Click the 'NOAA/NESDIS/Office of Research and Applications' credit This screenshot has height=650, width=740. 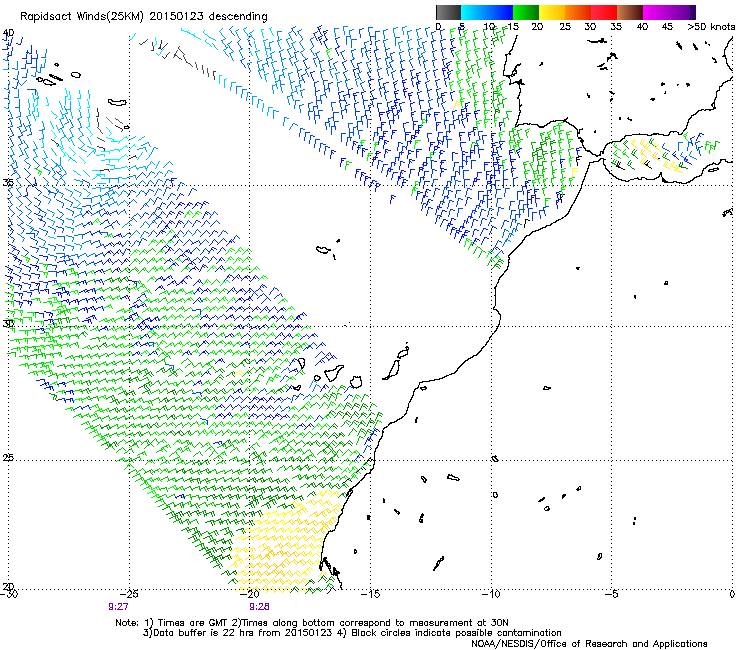(x=589, y=644)
